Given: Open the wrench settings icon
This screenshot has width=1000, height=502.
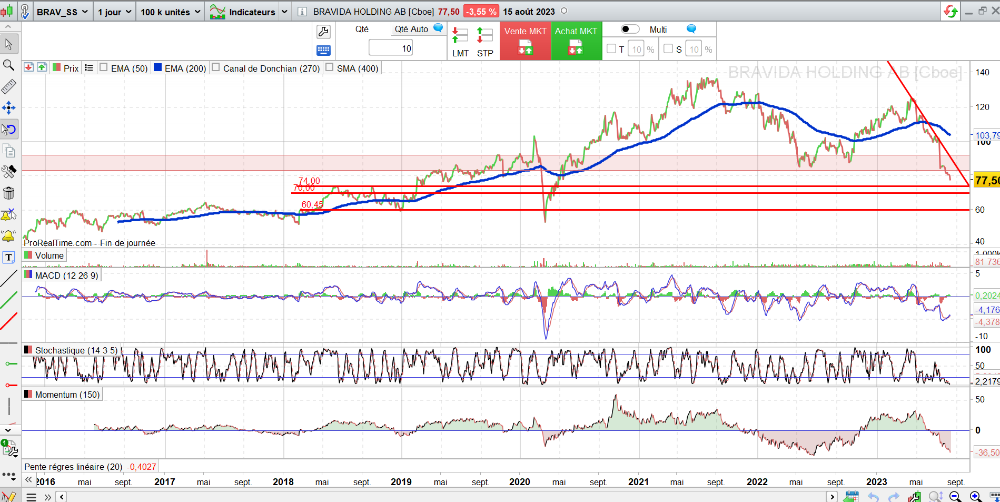Looking at the screenshot, I should coord(323,31).
